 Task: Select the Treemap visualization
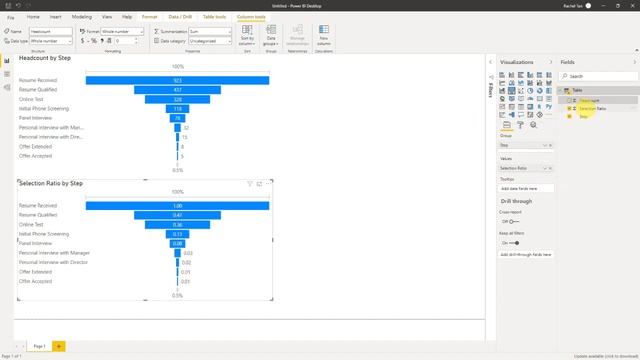tap(549, 91)
